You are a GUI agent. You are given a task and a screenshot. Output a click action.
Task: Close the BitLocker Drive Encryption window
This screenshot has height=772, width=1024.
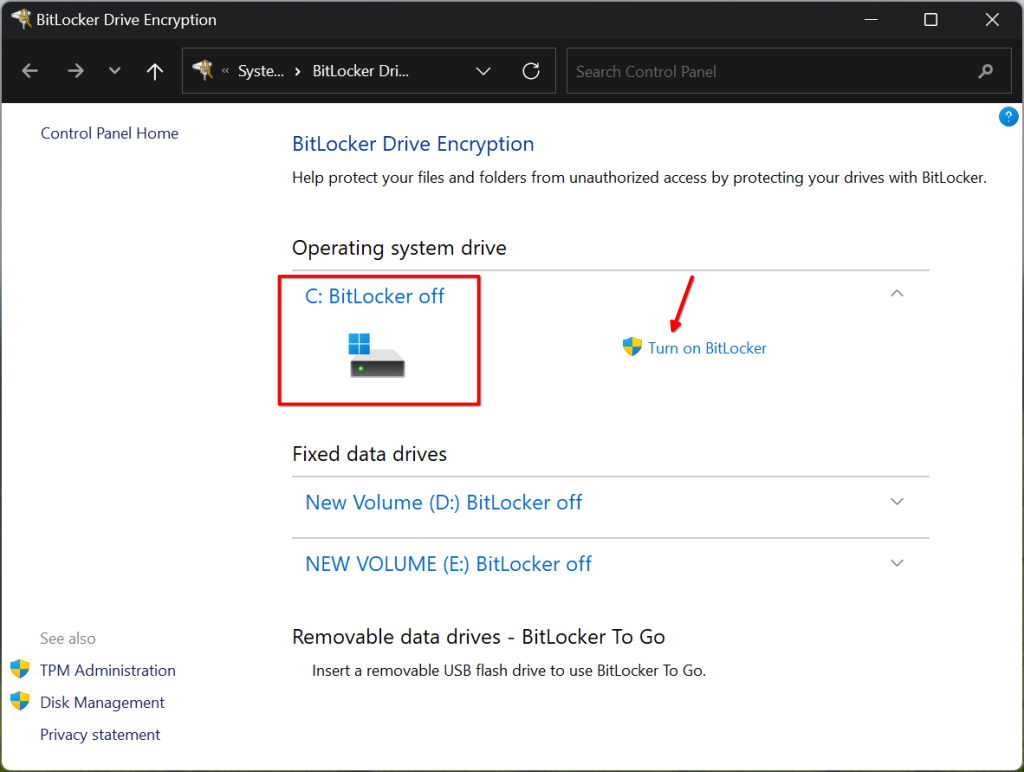point(992,20)
